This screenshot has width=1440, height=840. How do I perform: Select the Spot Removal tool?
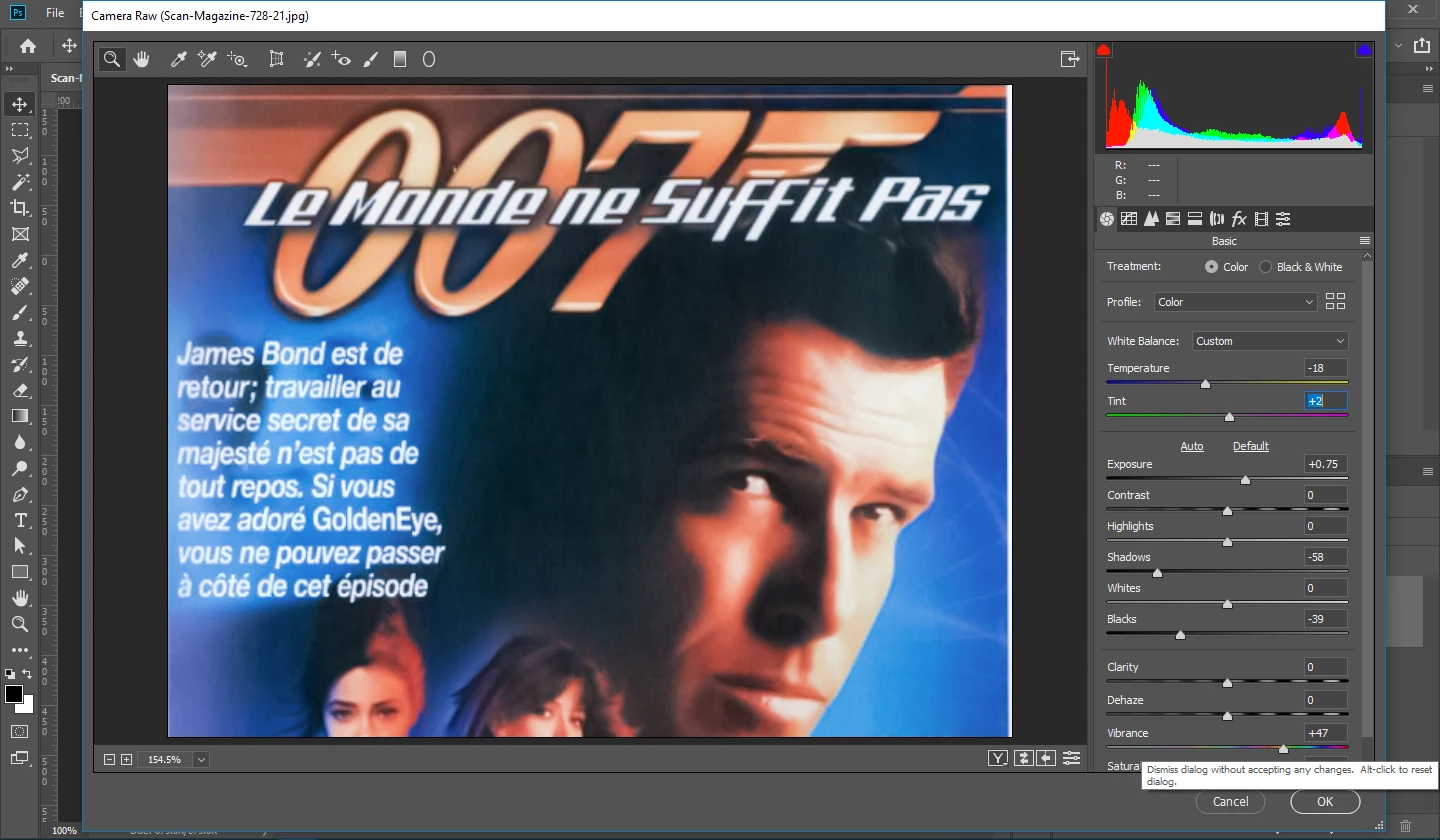coord(312,59)
